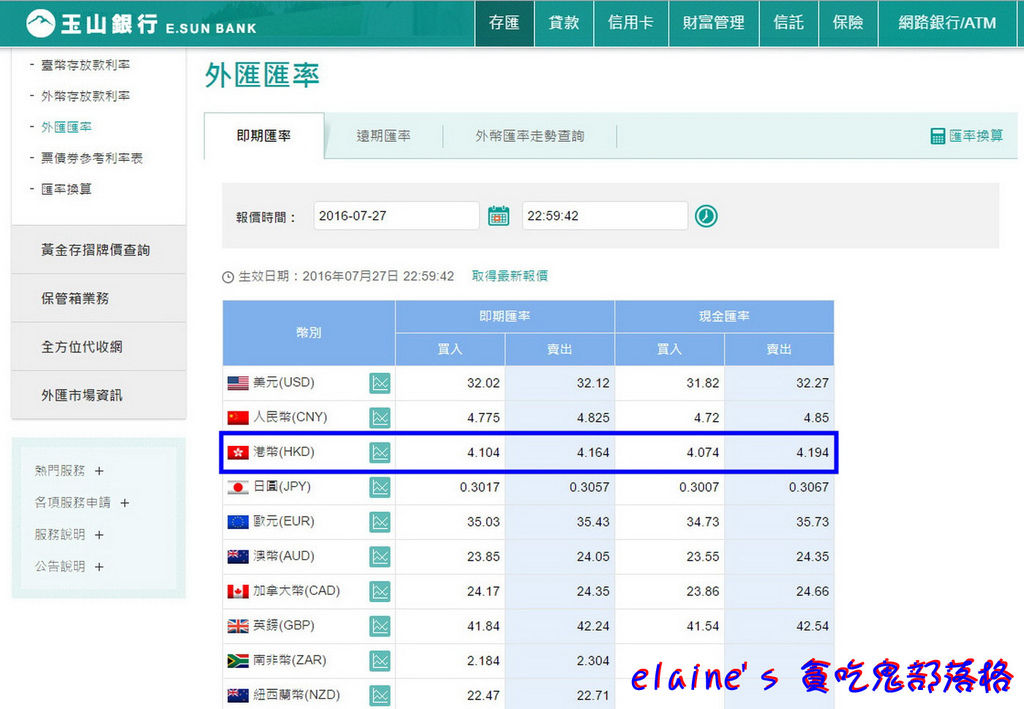Open 外匯匯率 in the sidebar
The image size is (1024, 709).
66,127
